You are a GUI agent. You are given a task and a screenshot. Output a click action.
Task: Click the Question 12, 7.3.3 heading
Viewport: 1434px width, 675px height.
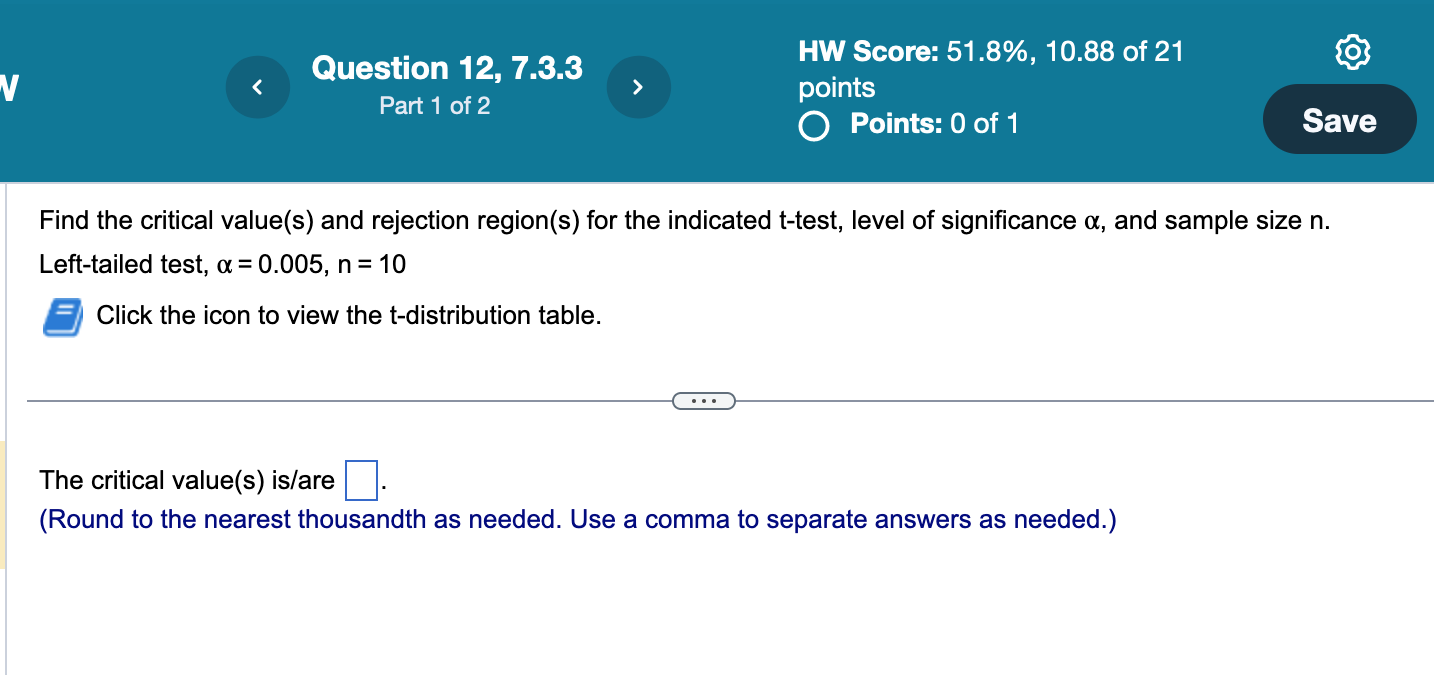[x=446, y=67]
